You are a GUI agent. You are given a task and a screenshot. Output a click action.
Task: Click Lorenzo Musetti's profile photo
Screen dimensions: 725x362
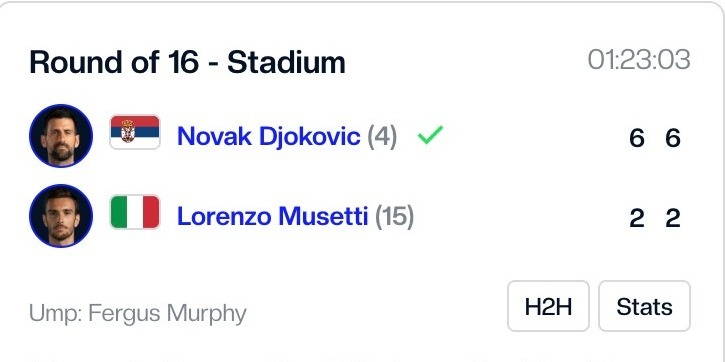pos(61,216)
